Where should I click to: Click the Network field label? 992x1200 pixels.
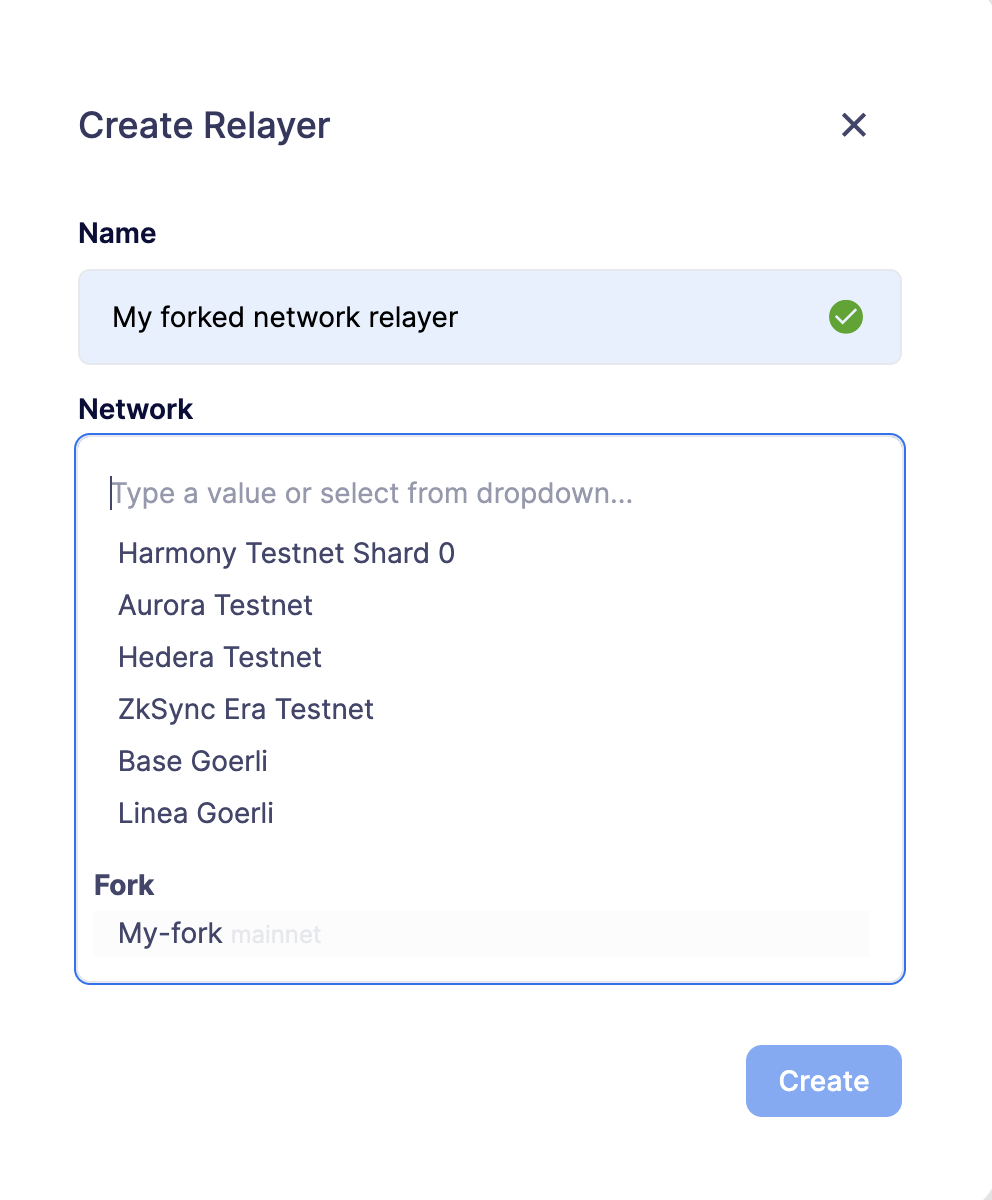coord(136,409)
